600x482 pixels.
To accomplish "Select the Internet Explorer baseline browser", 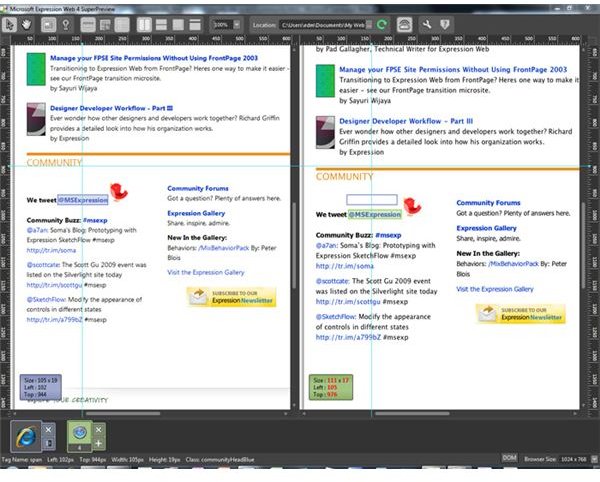I will tap(26, 436).
